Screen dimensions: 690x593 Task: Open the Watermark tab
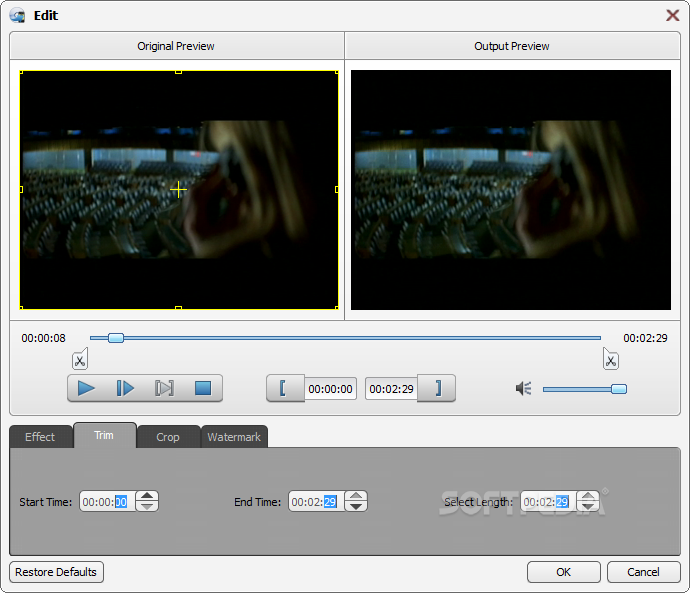click(x=234, y=437)
